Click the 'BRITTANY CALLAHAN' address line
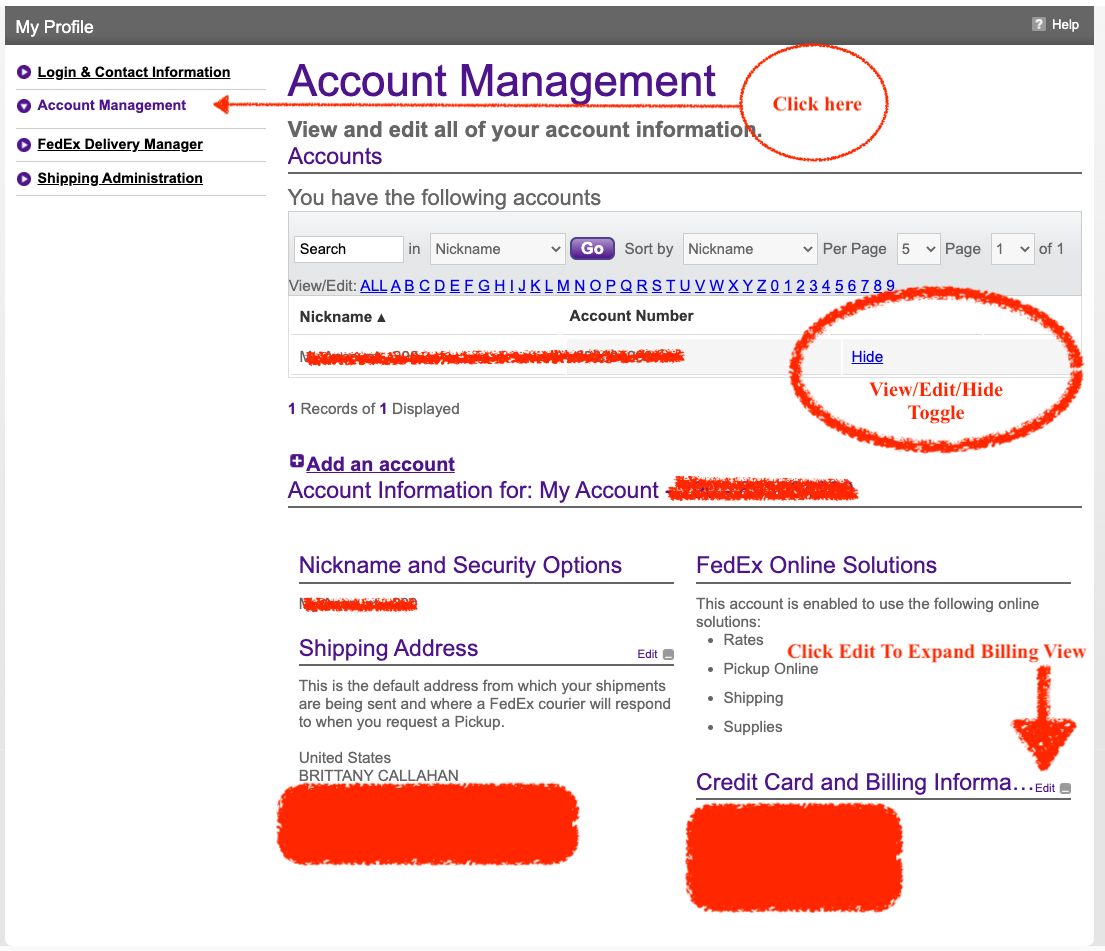Screen dimensions: 1105x951 click(x=378, y=775)
